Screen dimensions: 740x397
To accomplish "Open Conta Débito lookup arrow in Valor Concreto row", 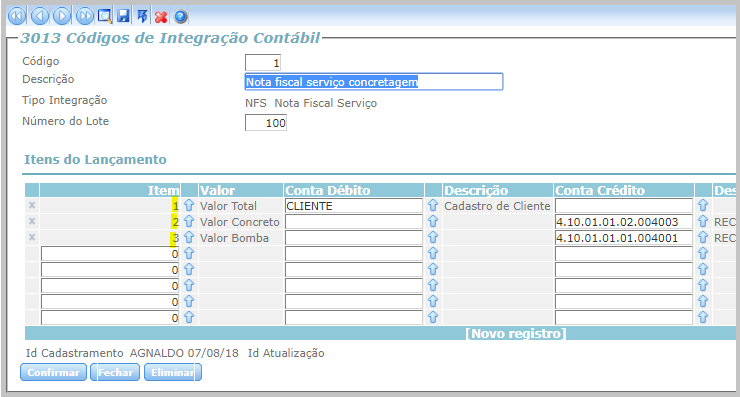I will coord(433,221).
